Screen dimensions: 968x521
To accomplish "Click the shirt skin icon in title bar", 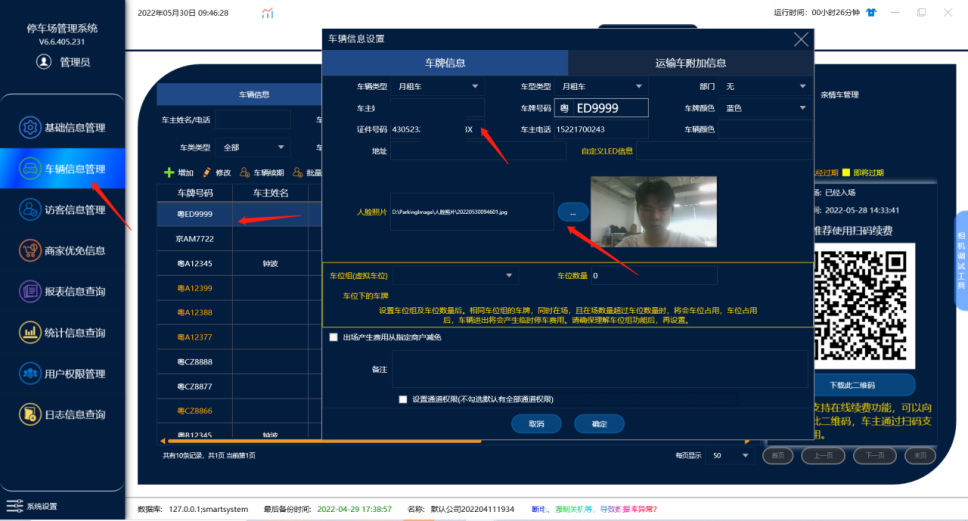I will click(871, 12).
